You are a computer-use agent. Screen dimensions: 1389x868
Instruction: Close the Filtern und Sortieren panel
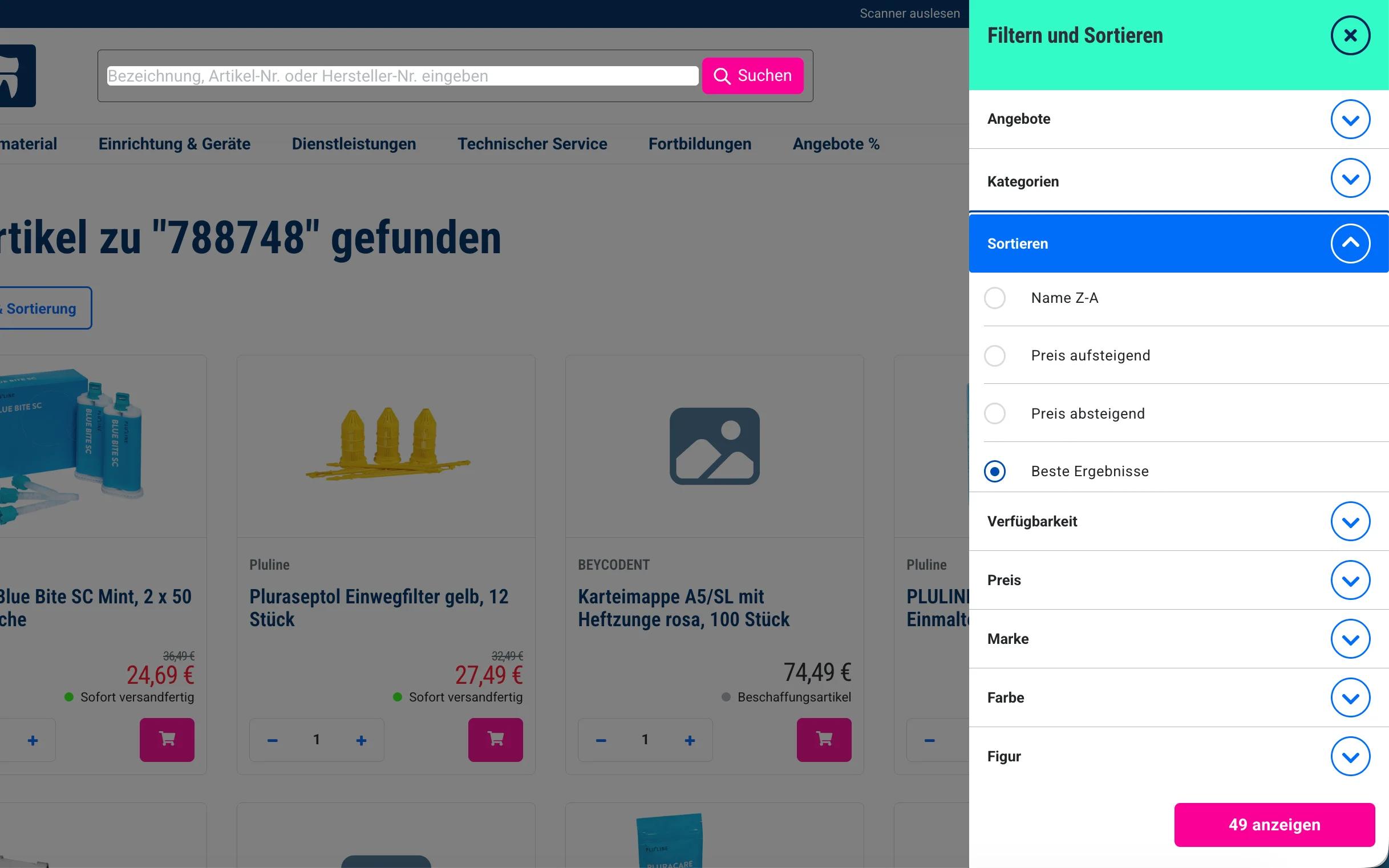point(1350,35)
